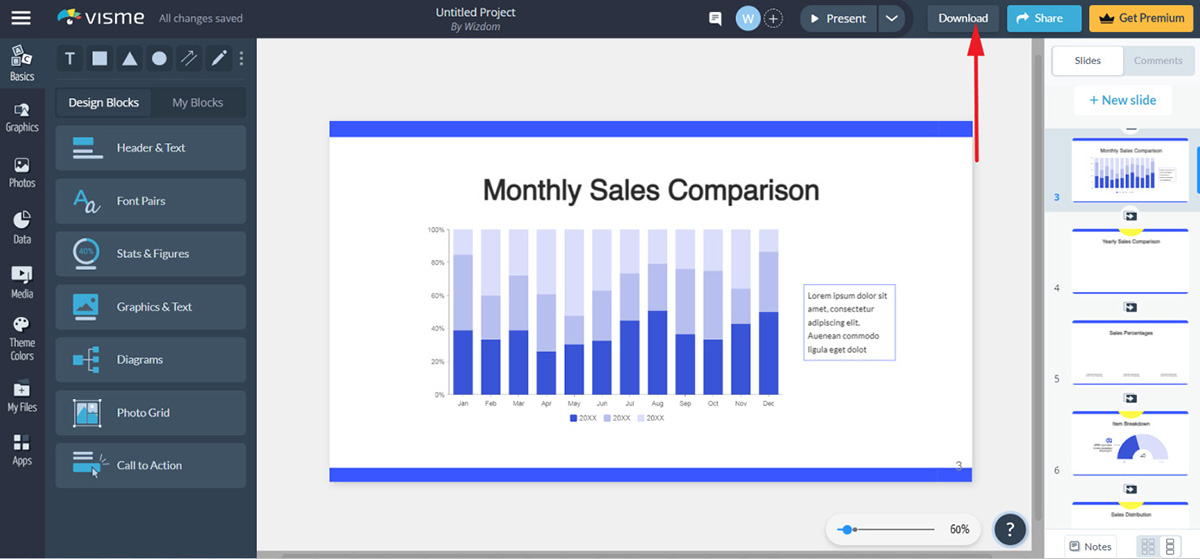
Task: Adjust the zoom slider handle
Action: 848,529
